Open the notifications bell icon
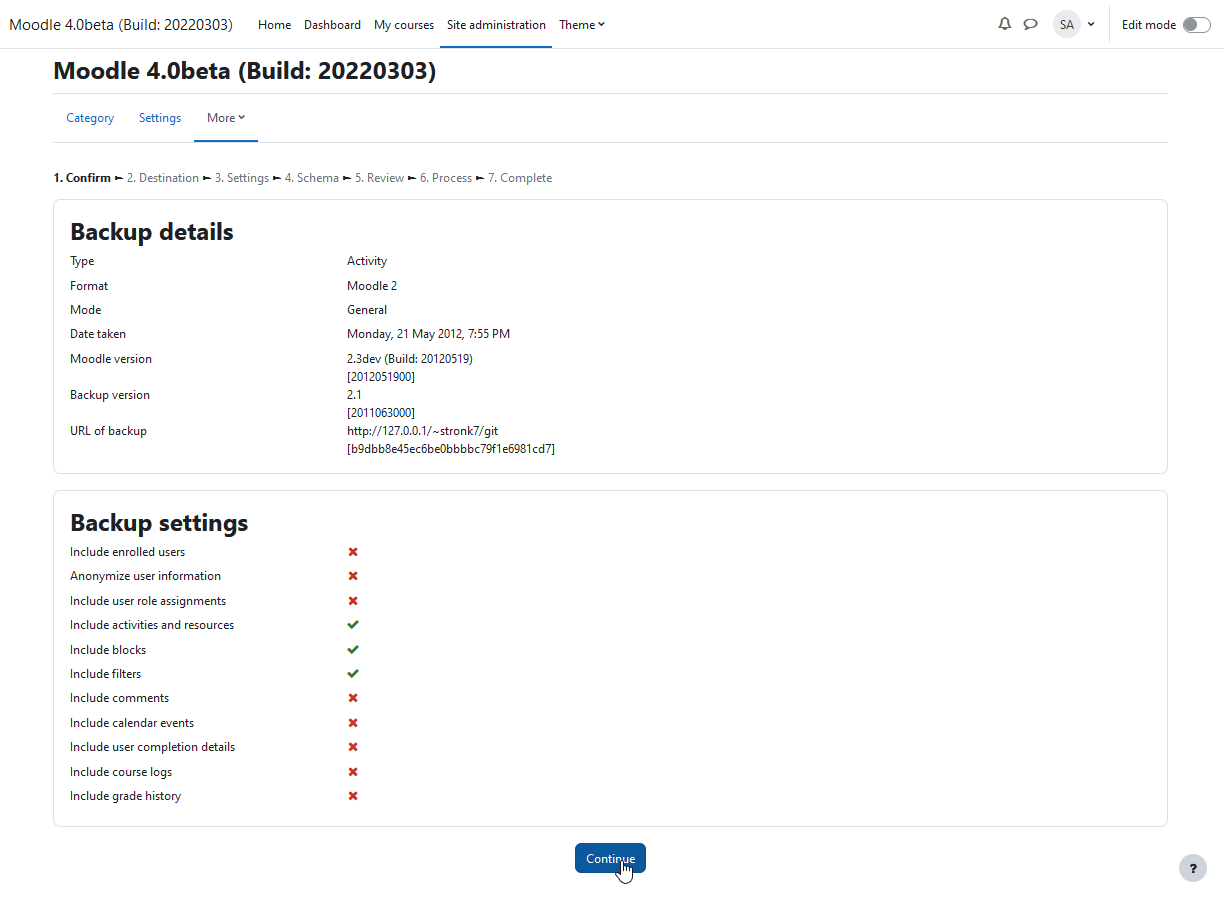The width and height of the screenshot is (1224, 898). coord(1005,24)
